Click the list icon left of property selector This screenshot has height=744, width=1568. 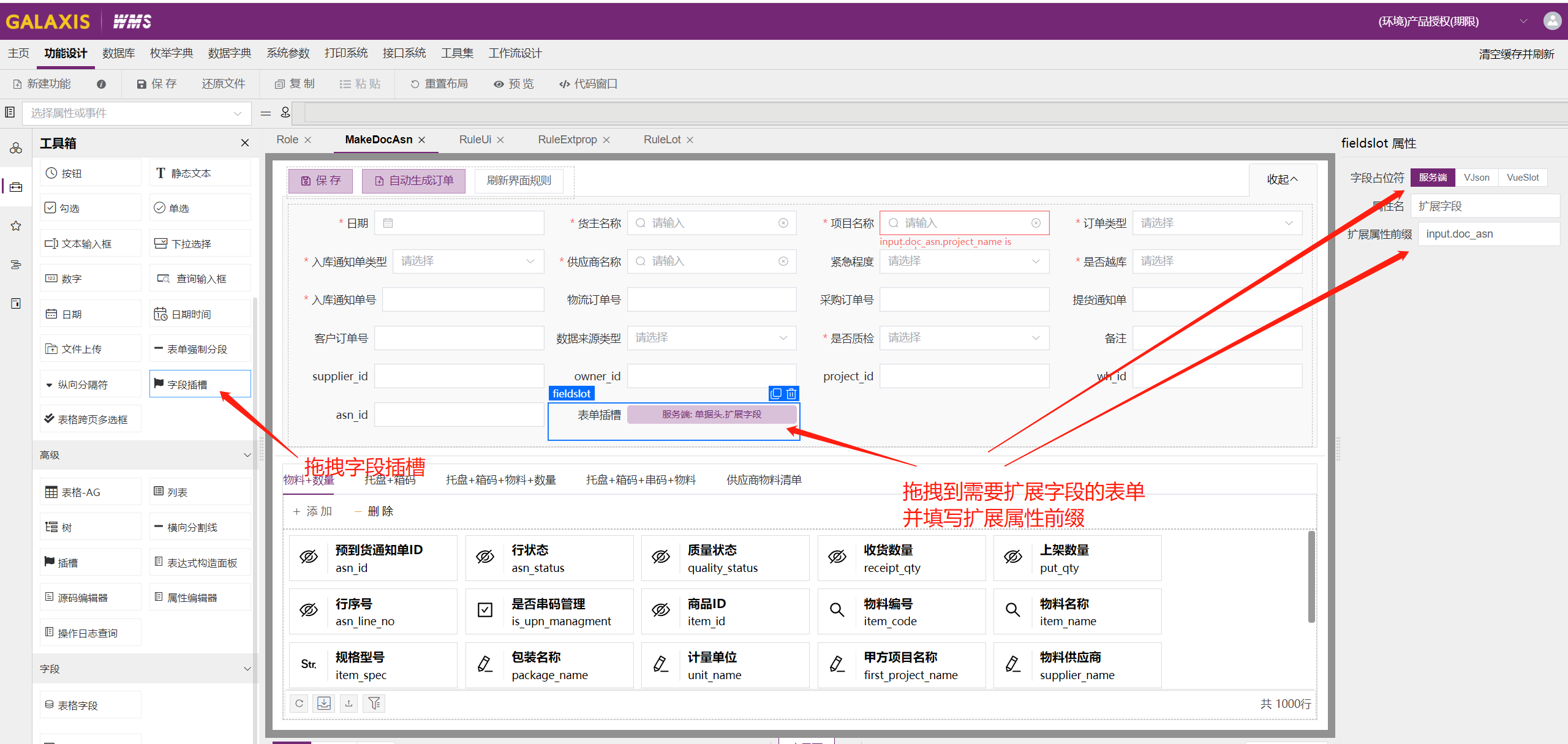[10, 112]
